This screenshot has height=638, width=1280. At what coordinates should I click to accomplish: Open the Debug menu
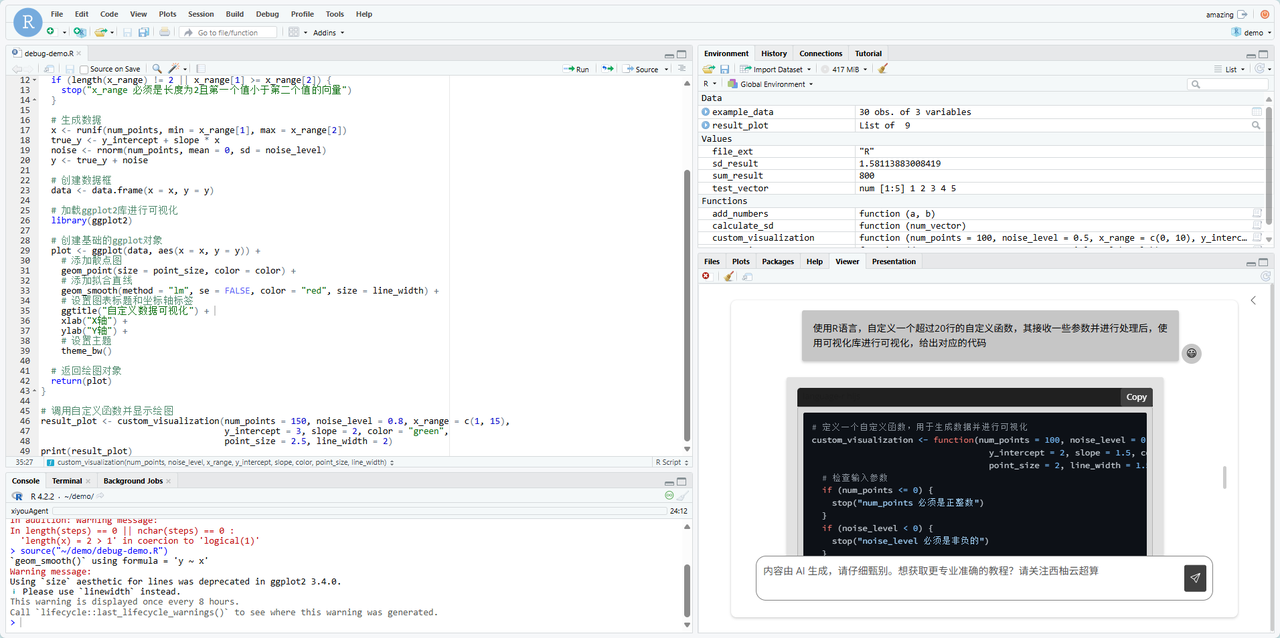(267, 14)
